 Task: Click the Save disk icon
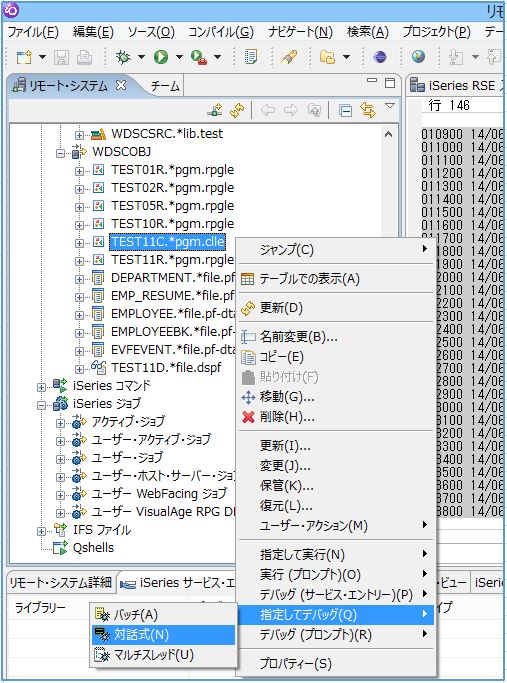(x=61, y=57)
